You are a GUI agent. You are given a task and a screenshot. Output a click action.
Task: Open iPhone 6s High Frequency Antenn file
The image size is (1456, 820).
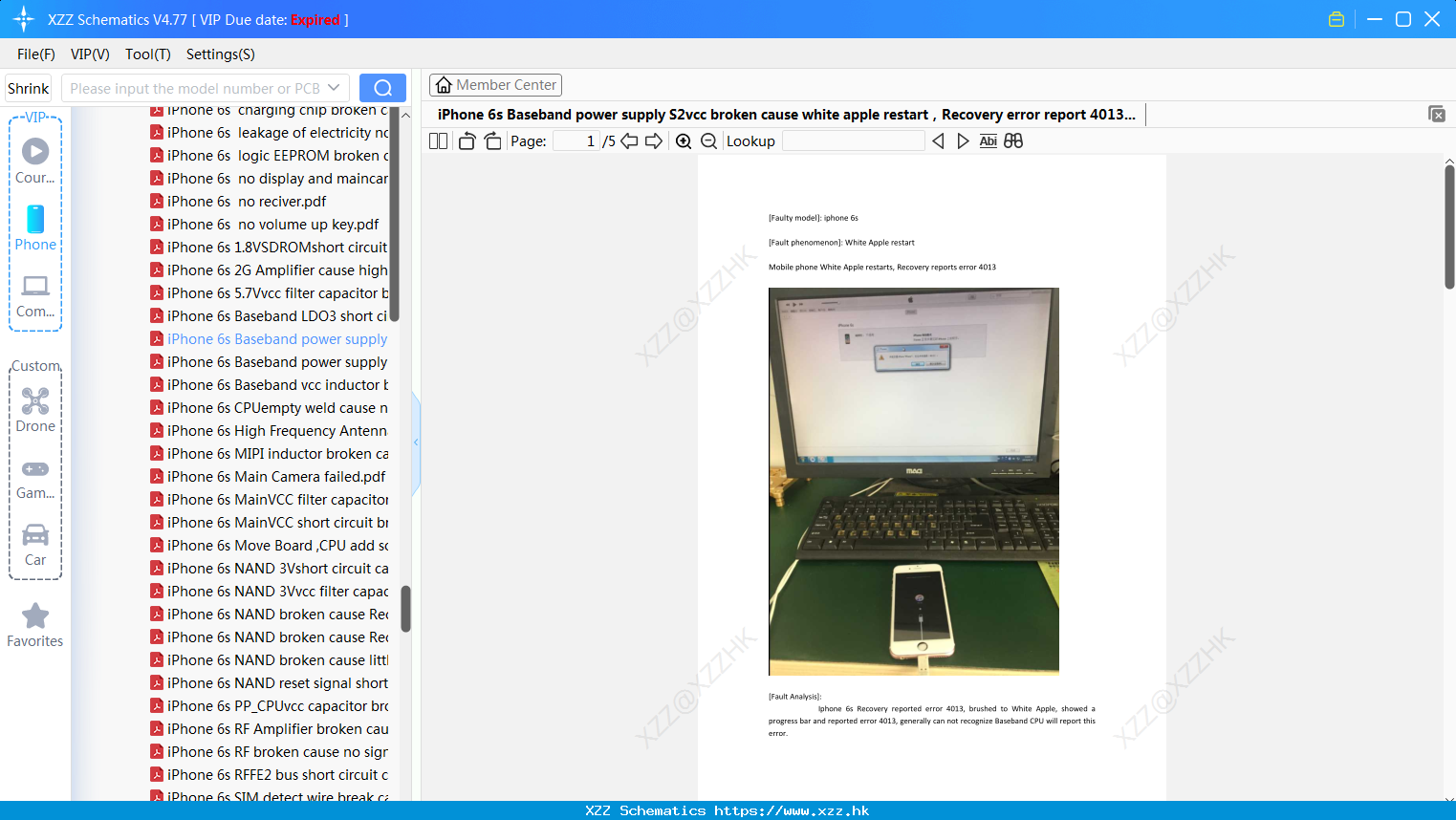[x=269, y=431]
